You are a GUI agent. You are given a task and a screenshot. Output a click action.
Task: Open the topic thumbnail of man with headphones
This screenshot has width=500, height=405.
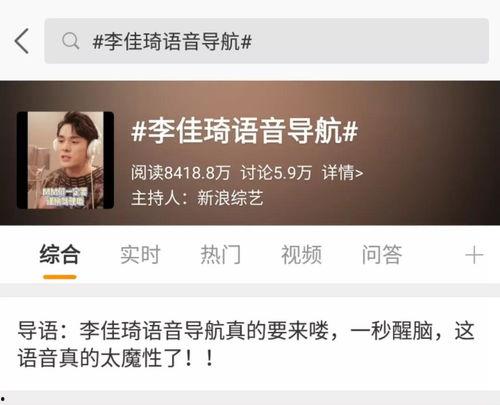65,160
